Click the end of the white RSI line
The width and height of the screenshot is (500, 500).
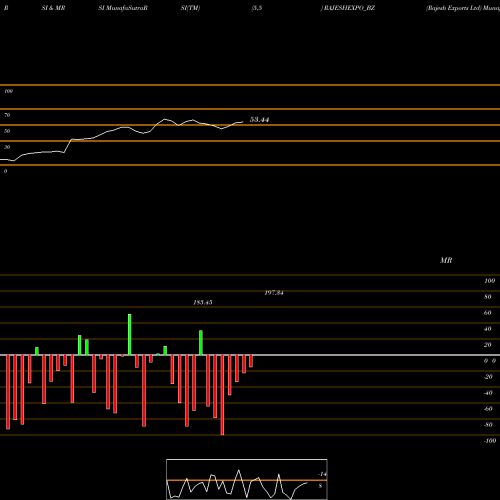tap(243, 122)
